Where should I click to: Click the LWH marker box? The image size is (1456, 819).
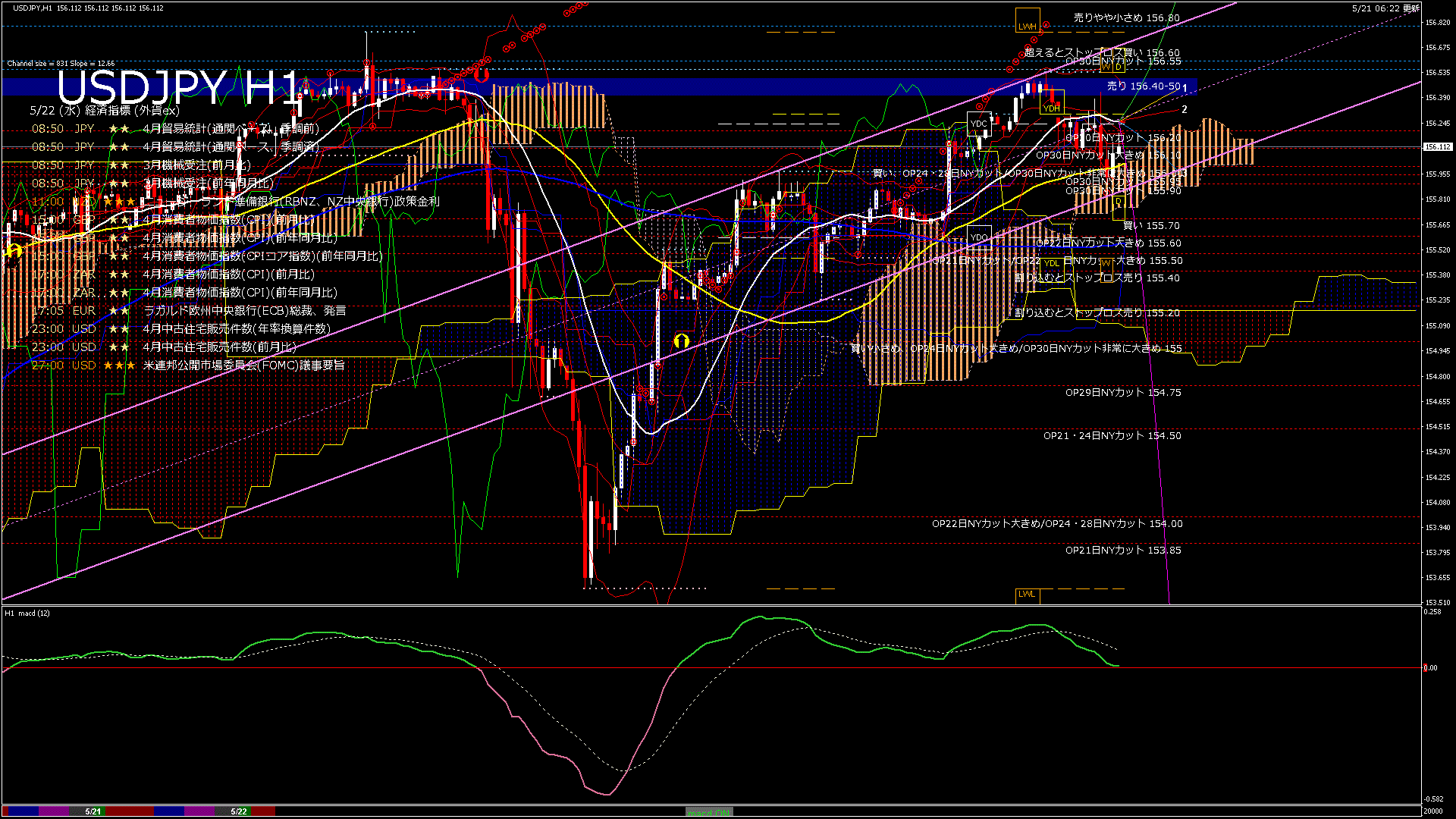[1028, 20]
